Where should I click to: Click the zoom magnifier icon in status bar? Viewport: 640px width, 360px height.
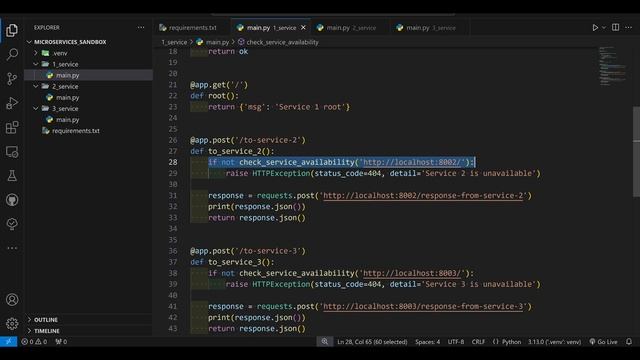(324, 342)
